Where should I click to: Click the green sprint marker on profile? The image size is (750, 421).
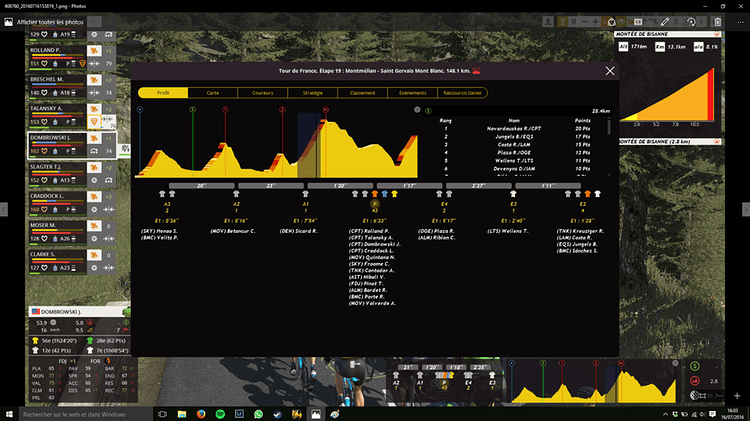[x=193, y=110]
